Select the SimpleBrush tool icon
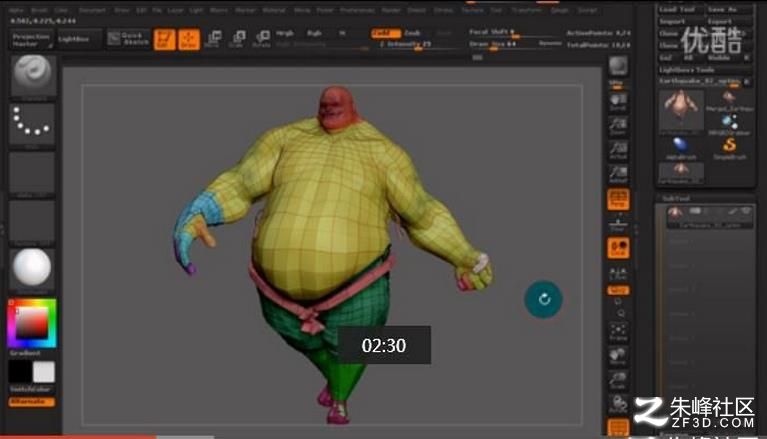767x439 pixels. pos(729,148)
